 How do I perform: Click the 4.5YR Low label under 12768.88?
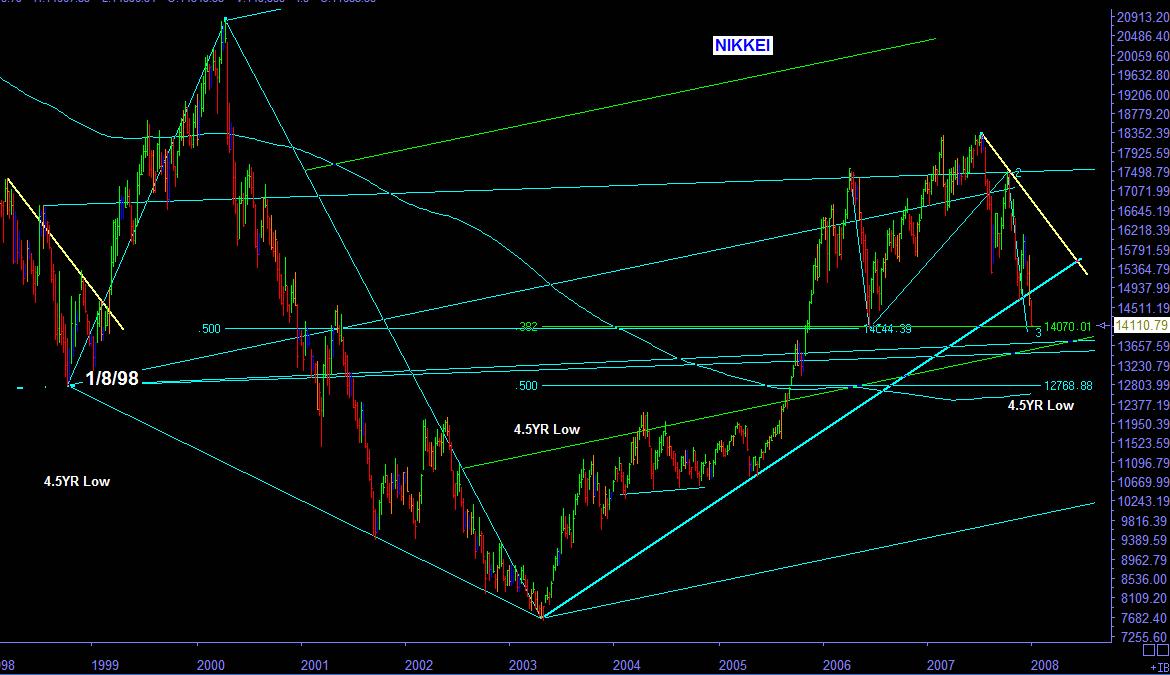(x=1041, y=406)
